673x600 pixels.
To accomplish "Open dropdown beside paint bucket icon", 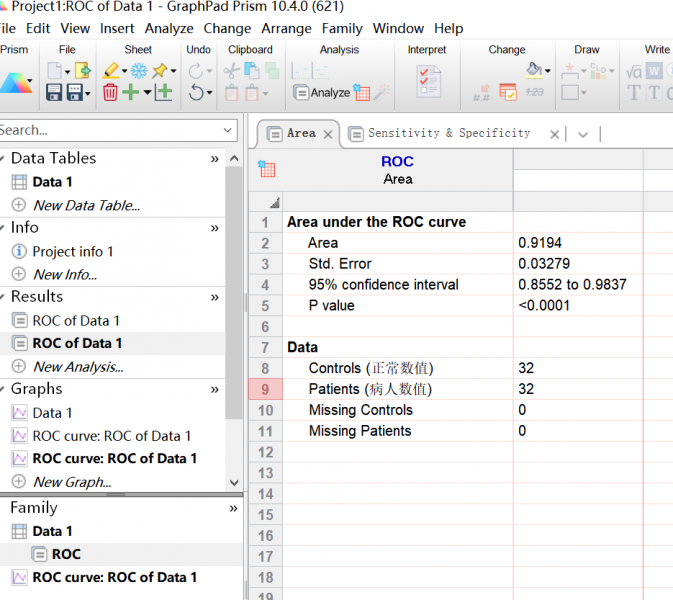I will point(548,71).
